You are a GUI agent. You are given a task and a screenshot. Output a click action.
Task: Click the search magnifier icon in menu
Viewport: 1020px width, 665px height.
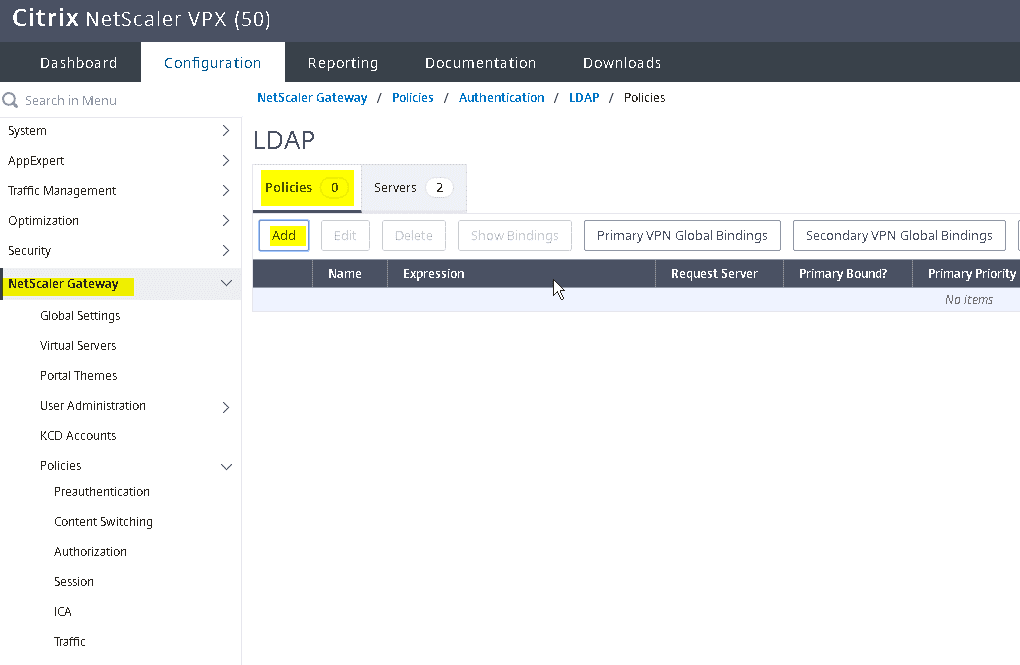pyautogui.click(x=11, y=100)
